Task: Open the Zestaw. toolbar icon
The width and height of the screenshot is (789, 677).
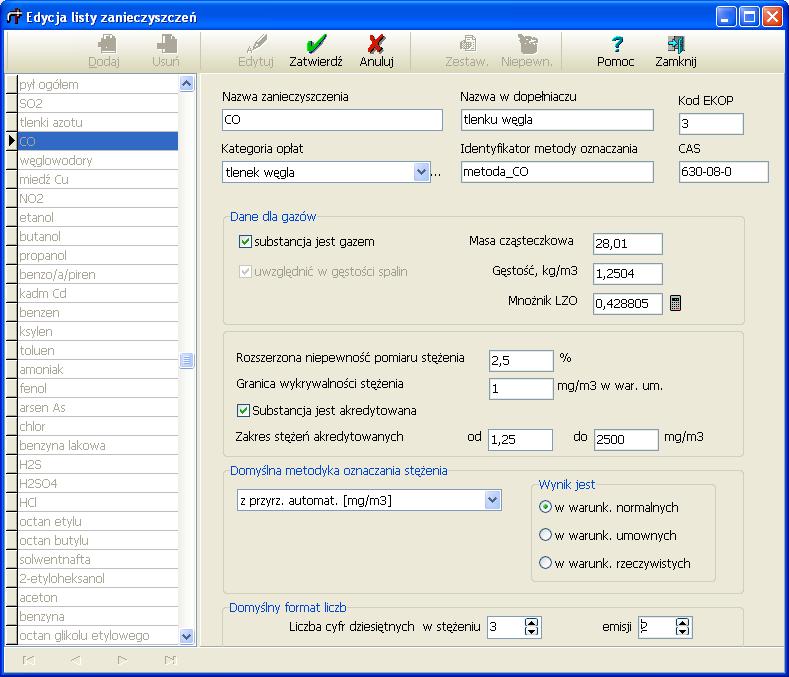Action: 467,51
